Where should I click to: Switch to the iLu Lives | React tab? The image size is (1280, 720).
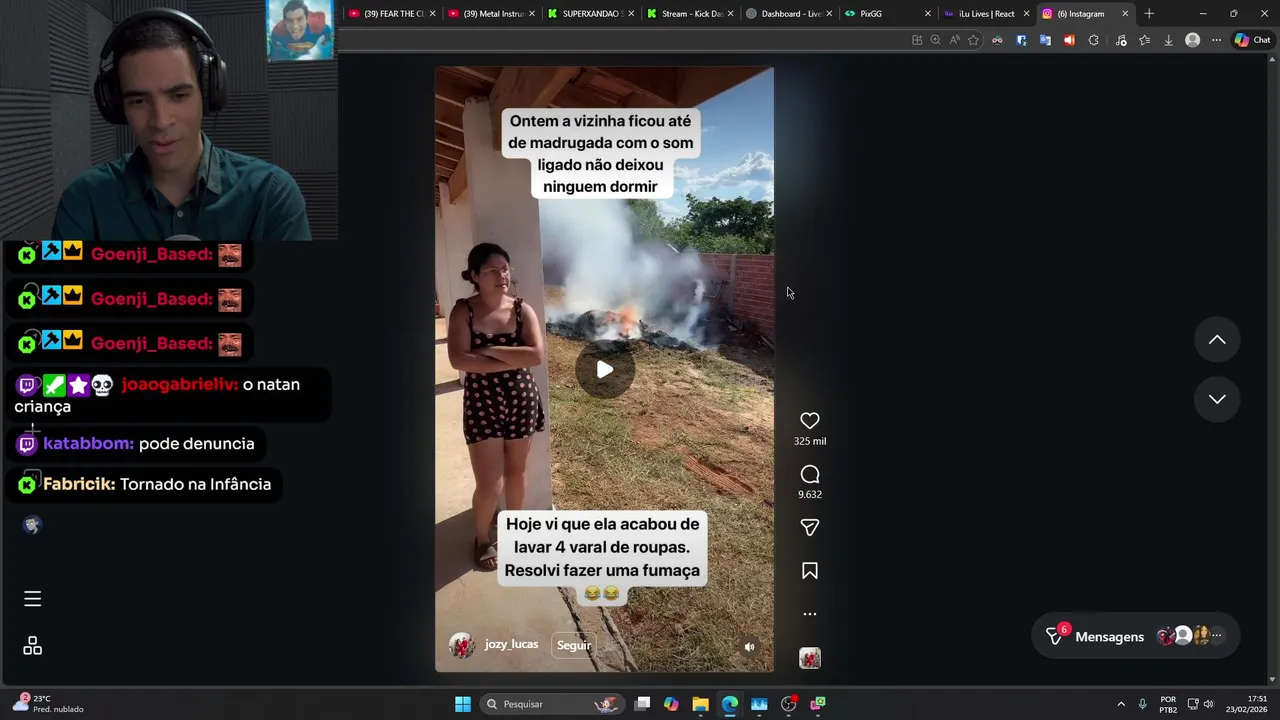(986, 14)
